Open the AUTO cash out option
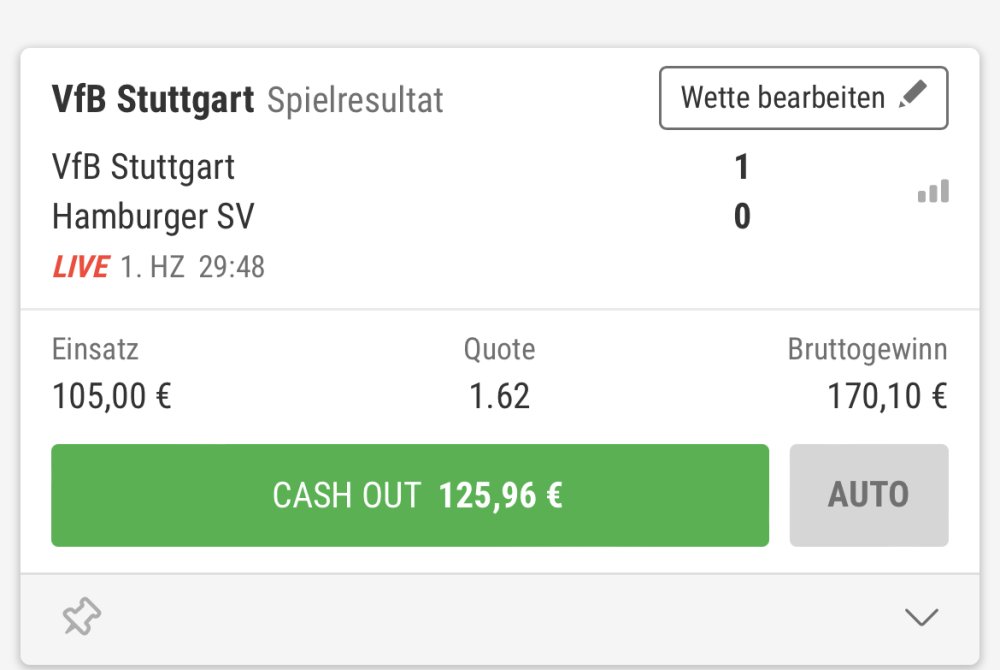 click(x=868, y=495)
